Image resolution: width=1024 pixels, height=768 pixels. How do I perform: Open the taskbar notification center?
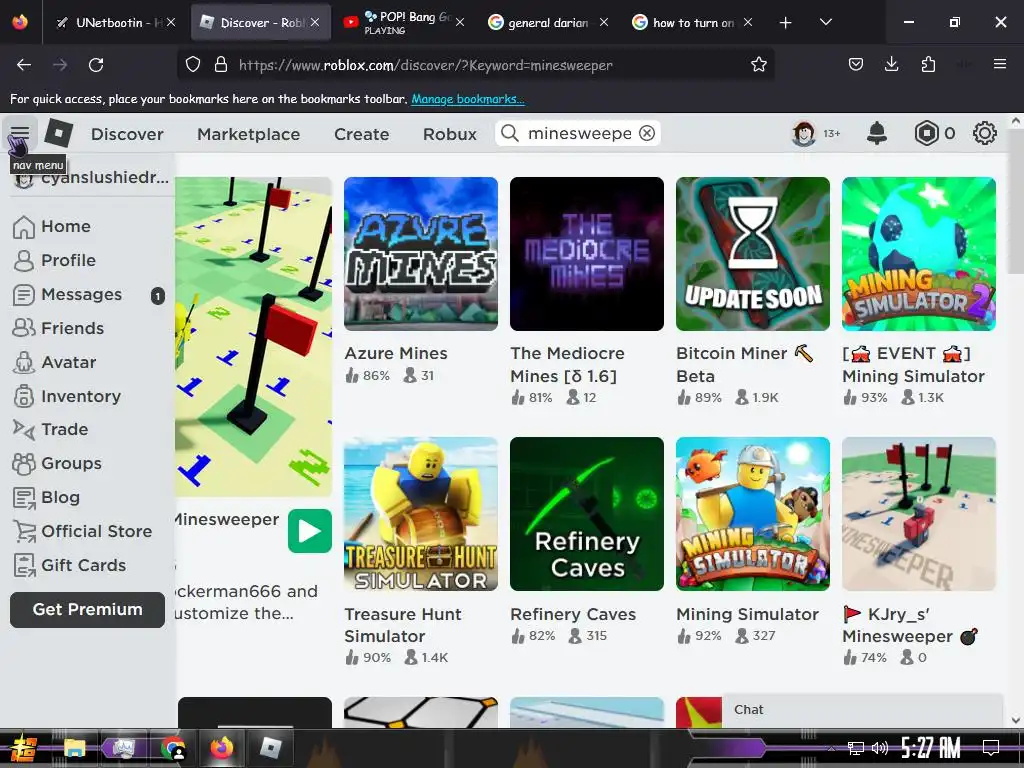[x=991, y=748]
